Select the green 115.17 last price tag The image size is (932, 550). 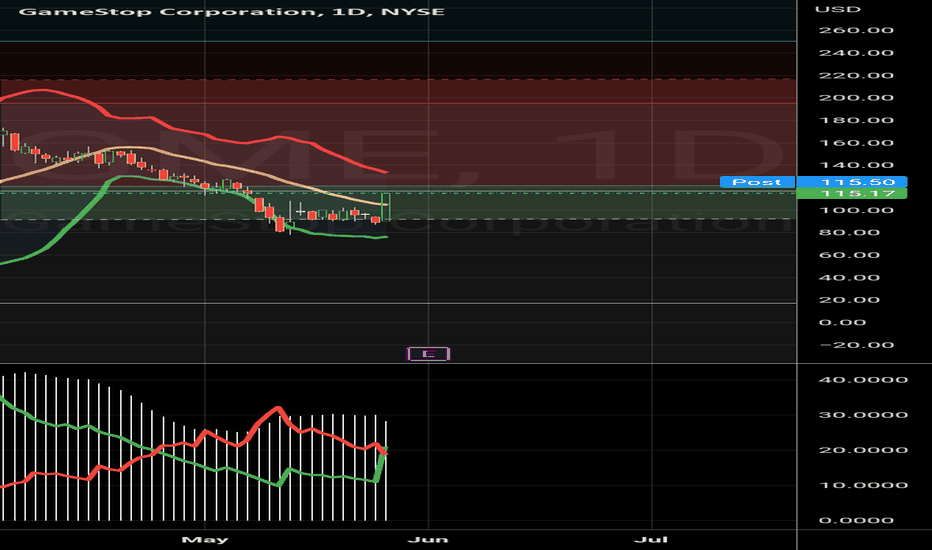pyautogui.click(x=852, y=193)
